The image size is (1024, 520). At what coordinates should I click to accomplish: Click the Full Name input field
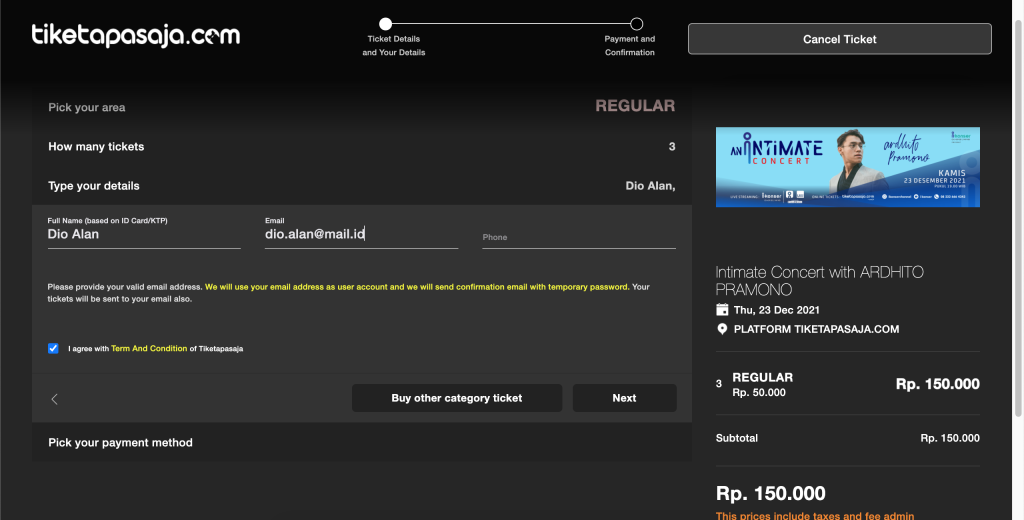(x=144, y=235)
